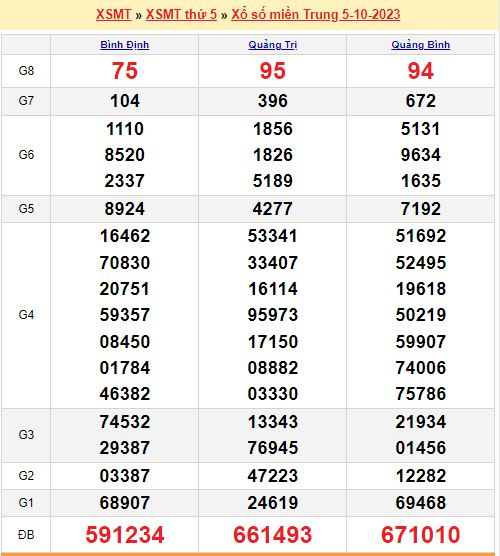Click the G7 row label
The width and height of the screenshot is (500, 556).
(26, 101)
